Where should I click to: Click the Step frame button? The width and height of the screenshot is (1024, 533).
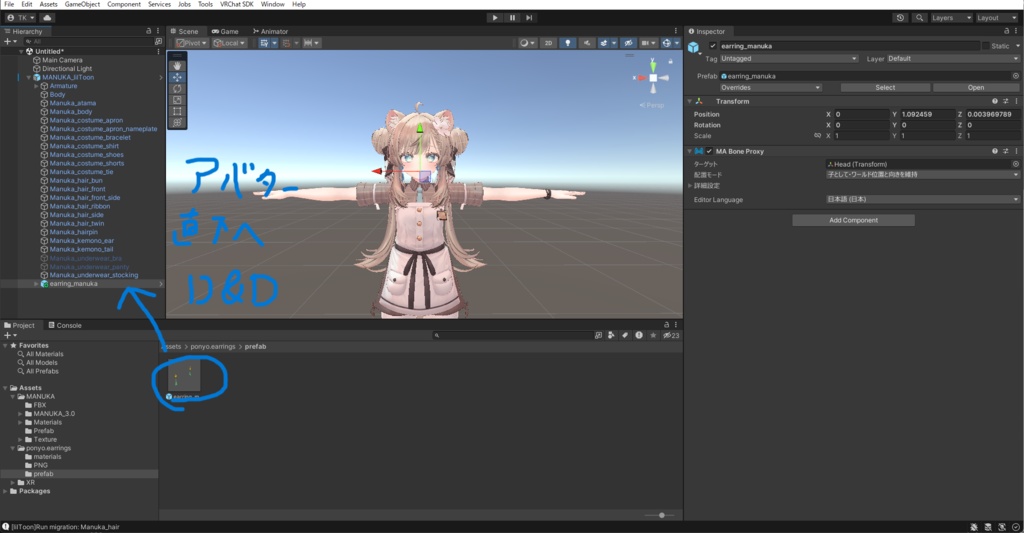[529, 18]
